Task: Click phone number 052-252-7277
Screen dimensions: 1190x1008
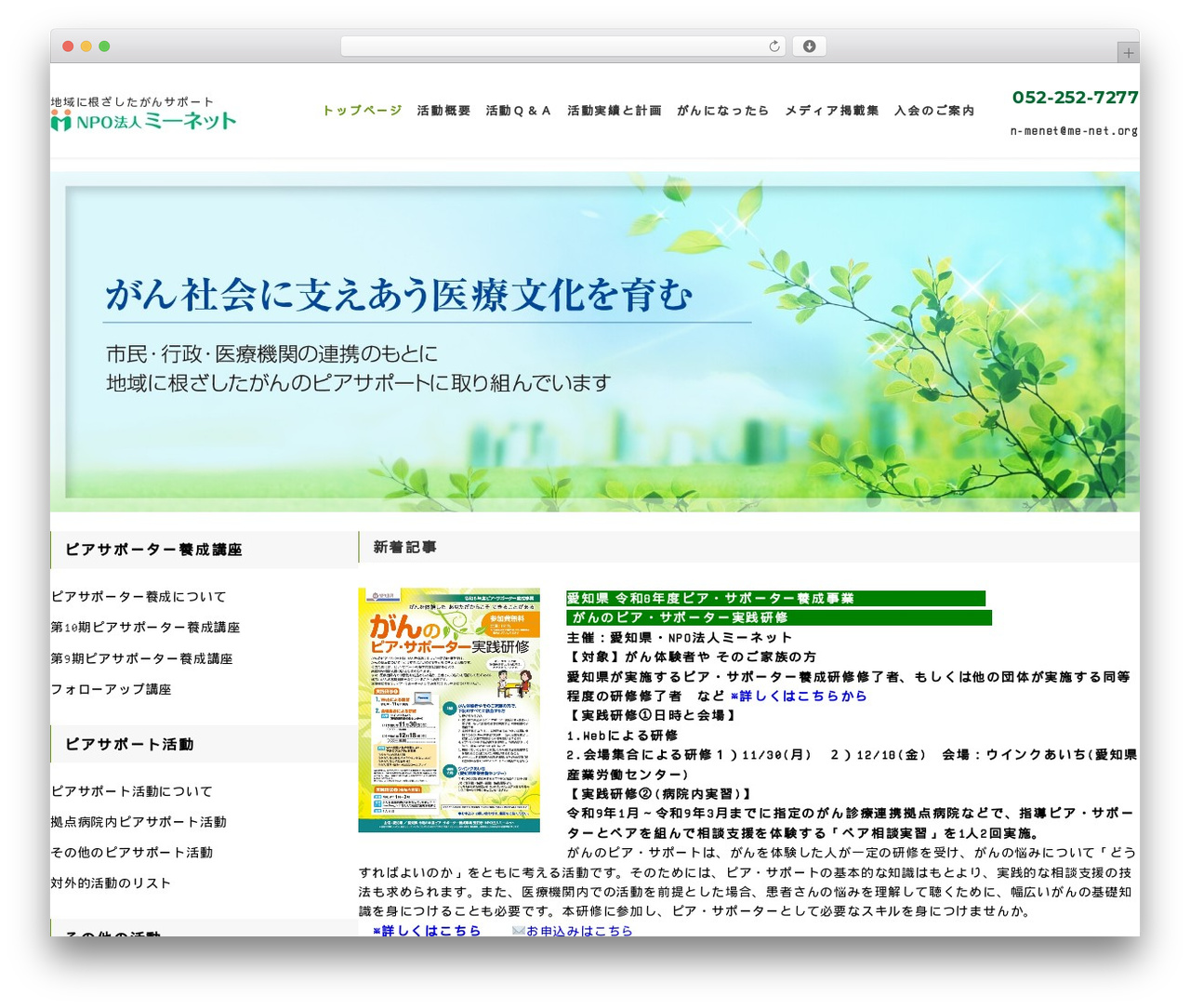Action: tap(1076, 98)
